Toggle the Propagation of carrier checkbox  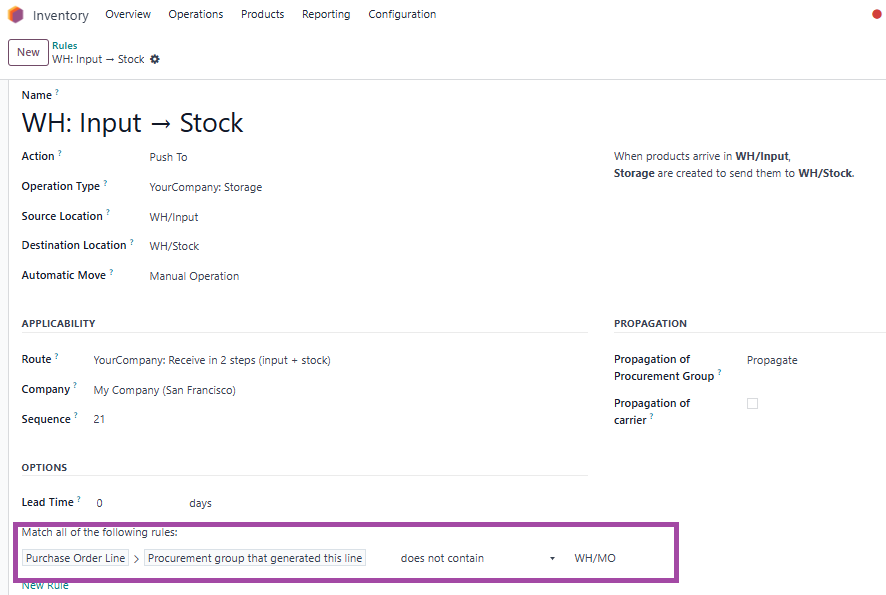click(x=752, y=403)
